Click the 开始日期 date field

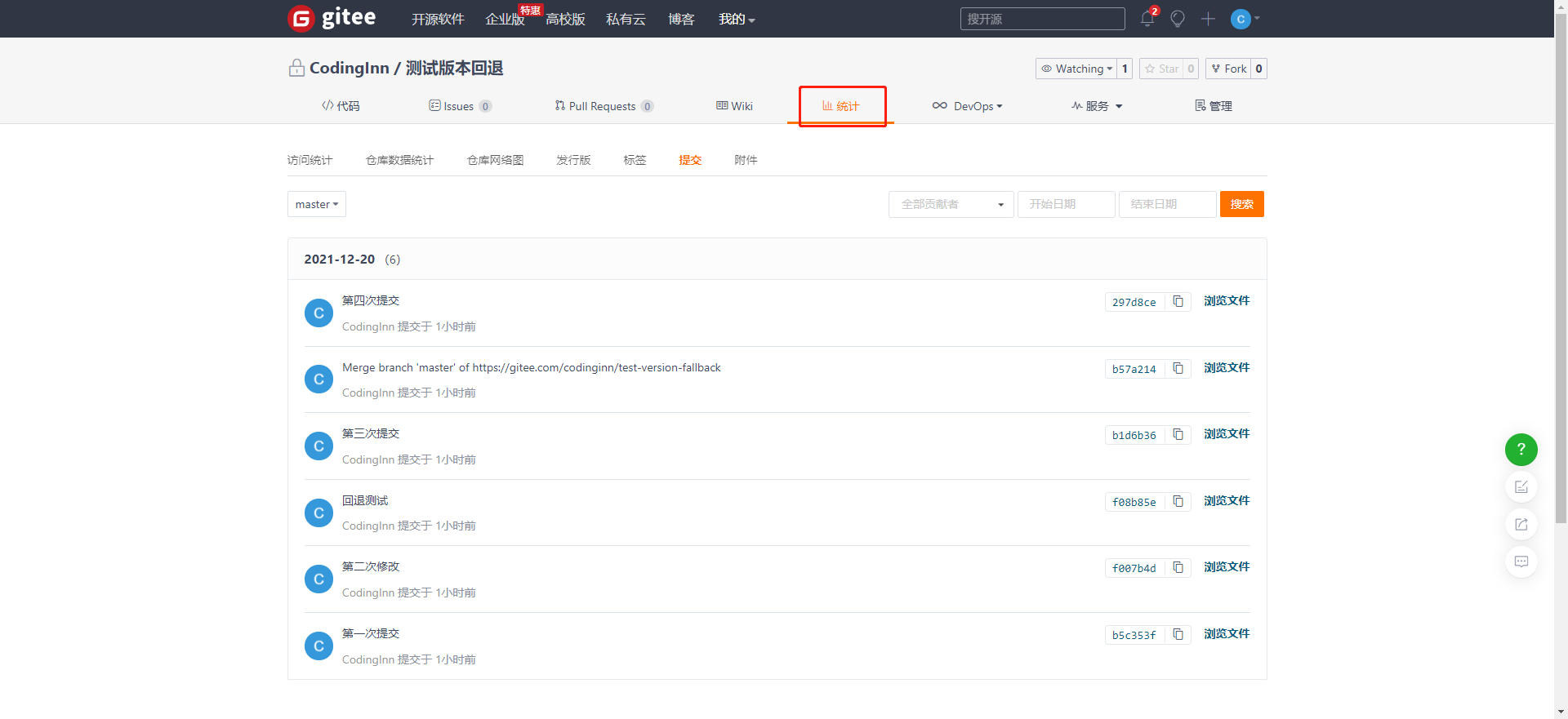(1067, 204)
